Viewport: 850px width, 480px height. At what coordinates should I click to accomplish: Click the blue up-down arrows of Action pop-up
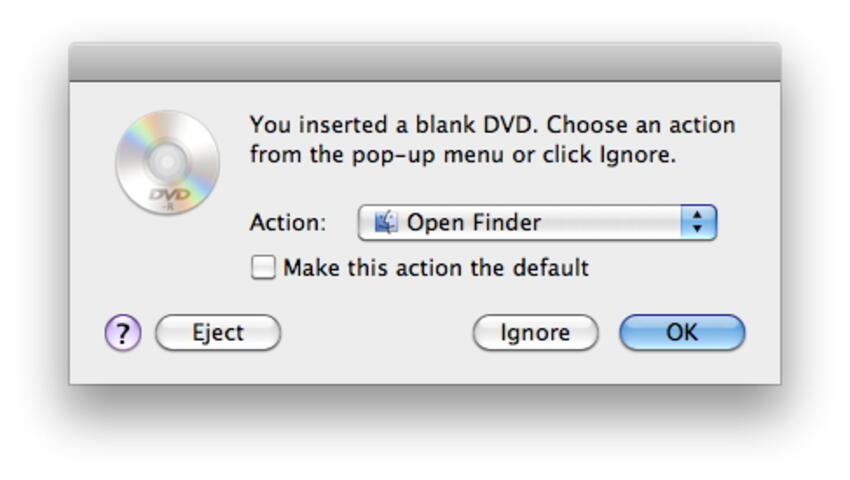(698, 222)
